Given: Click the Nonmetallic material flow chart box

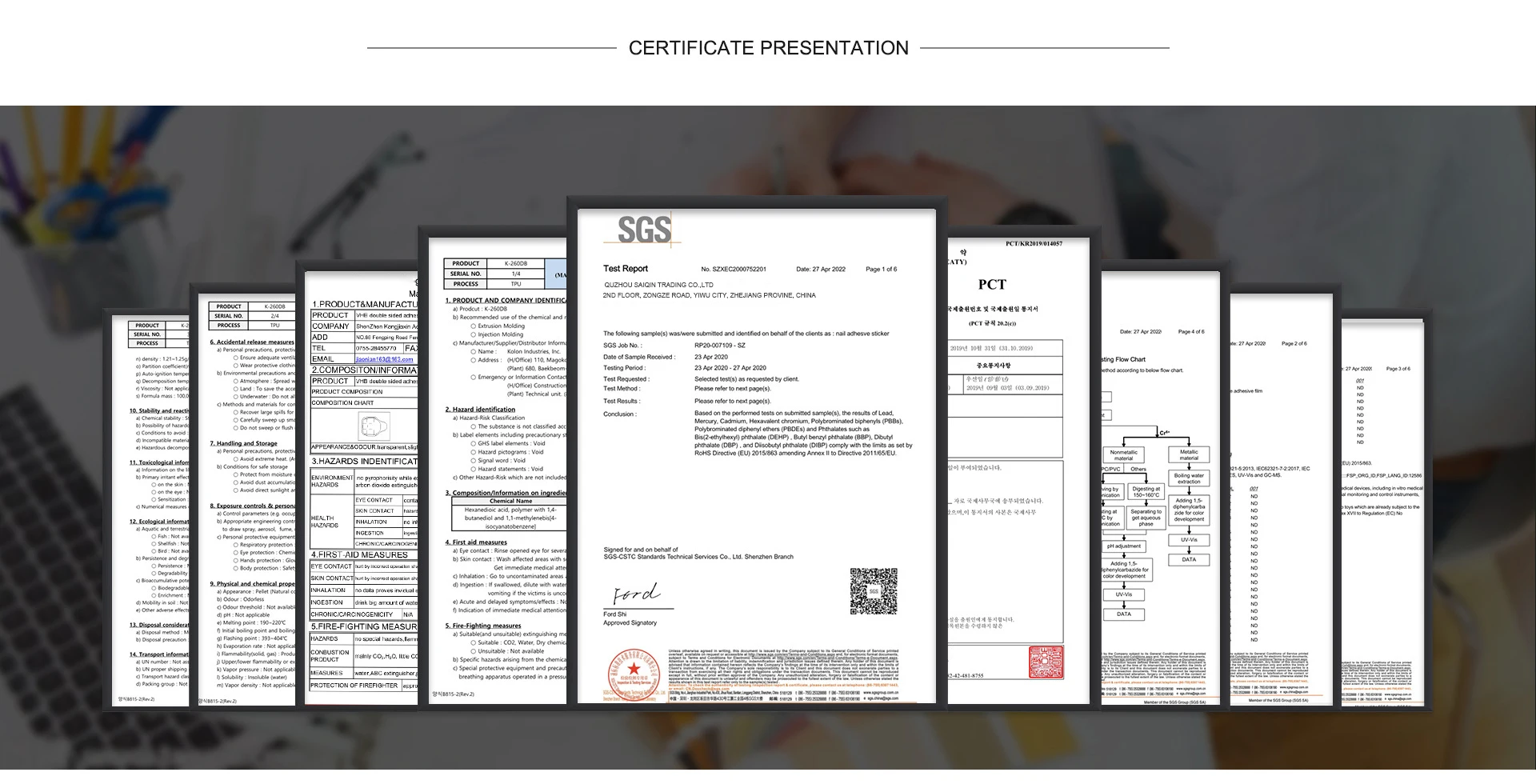Looking at the screenshot, I should click(x=1123, y=455).
